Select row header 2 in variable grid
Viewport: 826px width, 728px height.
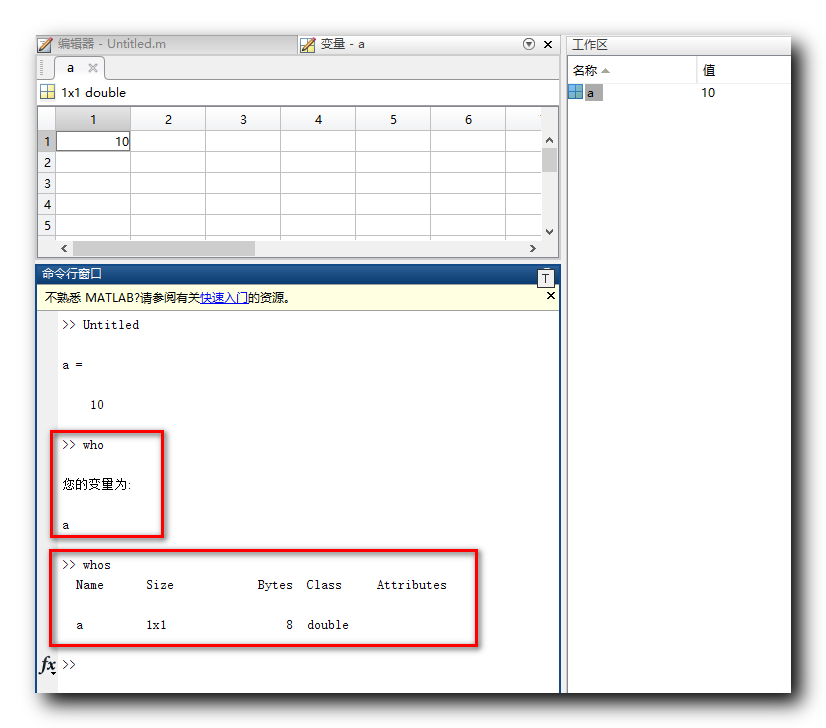tap(47, 162)
